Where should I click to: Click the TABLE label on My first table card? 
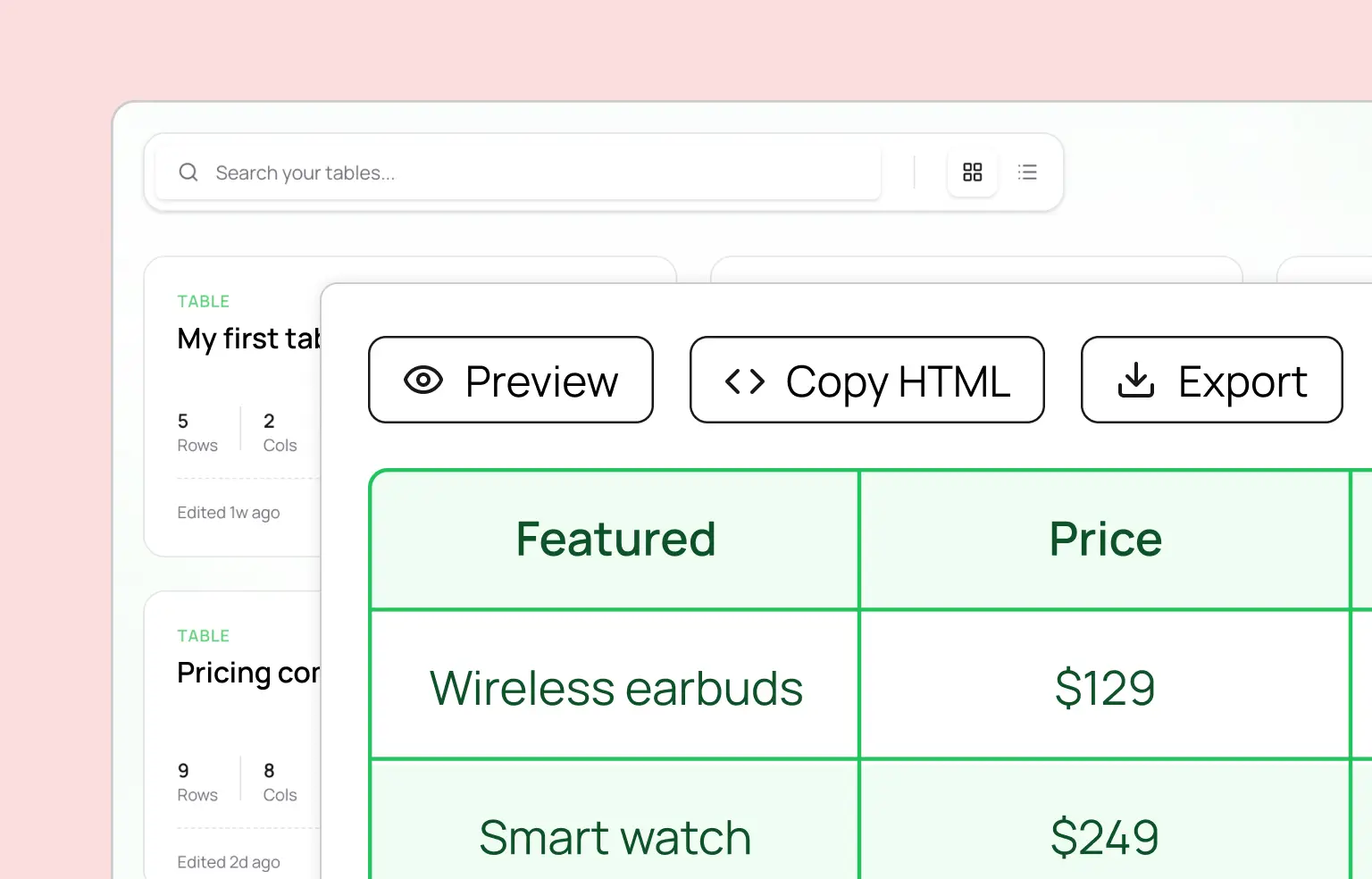point(204,301)
